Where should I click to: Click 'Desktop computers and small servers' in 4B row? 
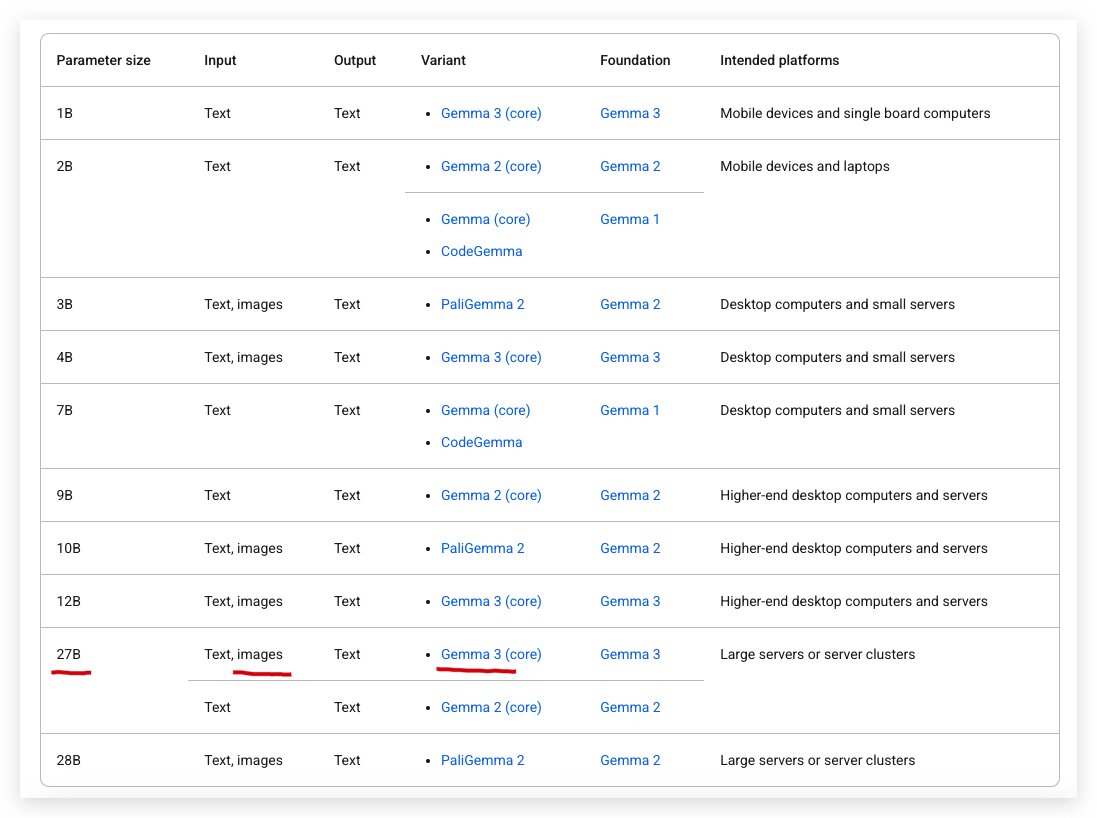pos(837,358)
